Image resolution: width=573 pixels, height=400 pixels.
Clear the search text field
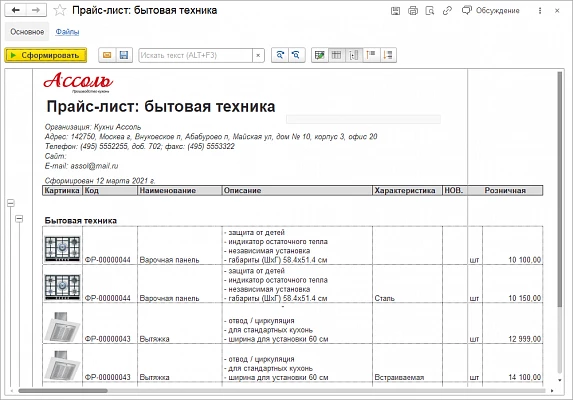tap(258, 55)
